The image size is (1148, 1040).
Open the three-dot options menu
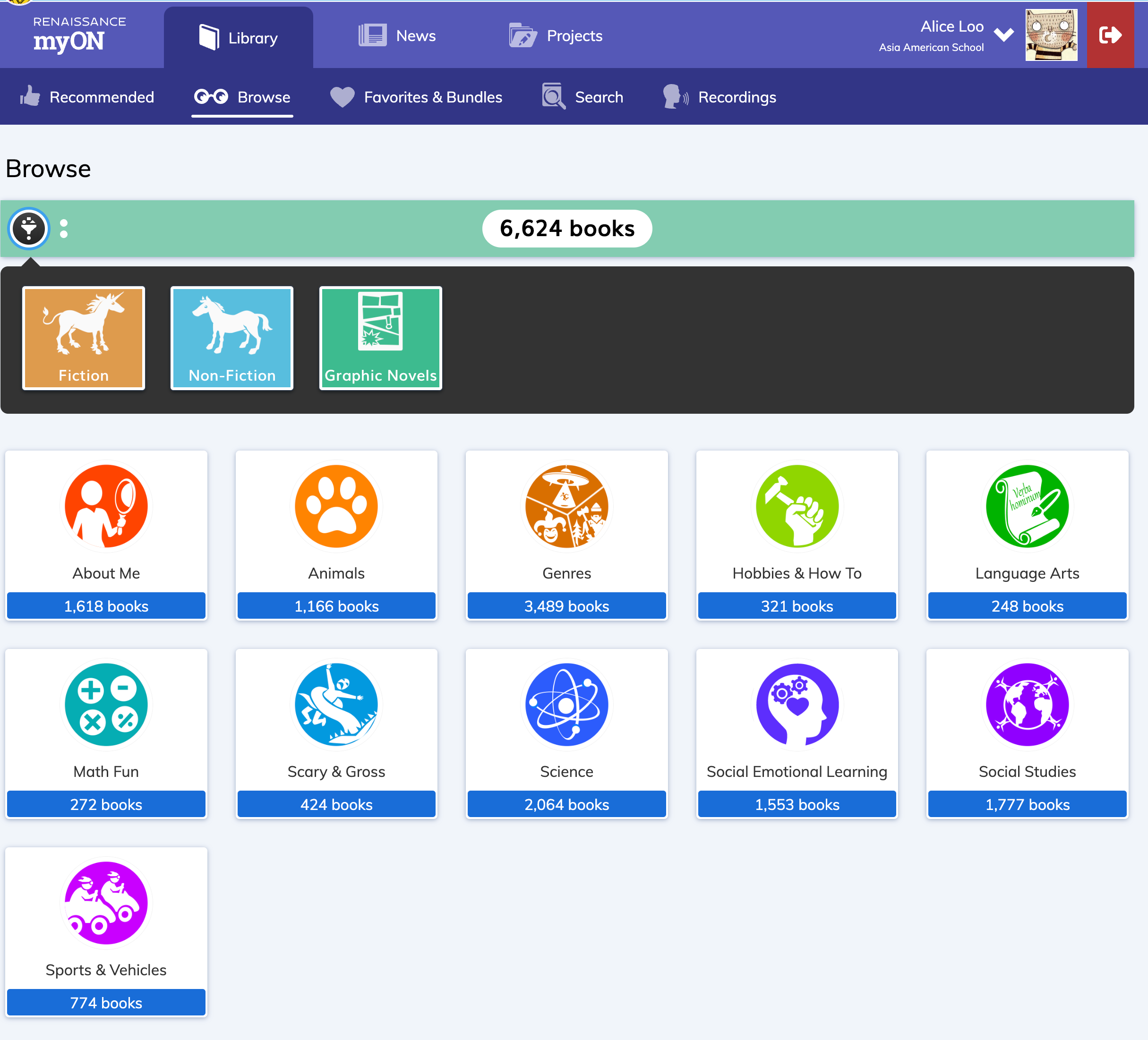coord(64,228)
